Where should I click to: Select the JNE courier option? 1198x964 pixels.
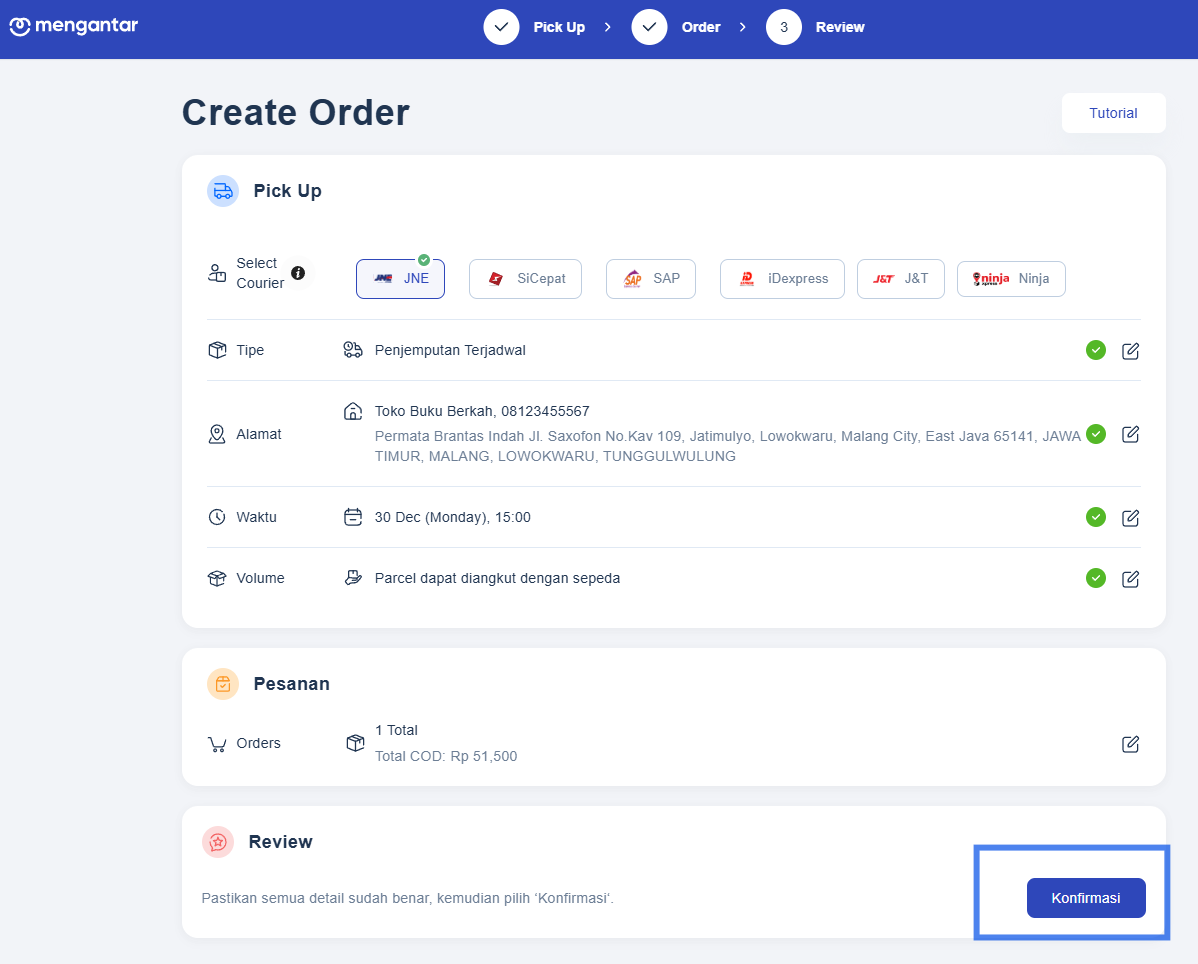[400, 279]
